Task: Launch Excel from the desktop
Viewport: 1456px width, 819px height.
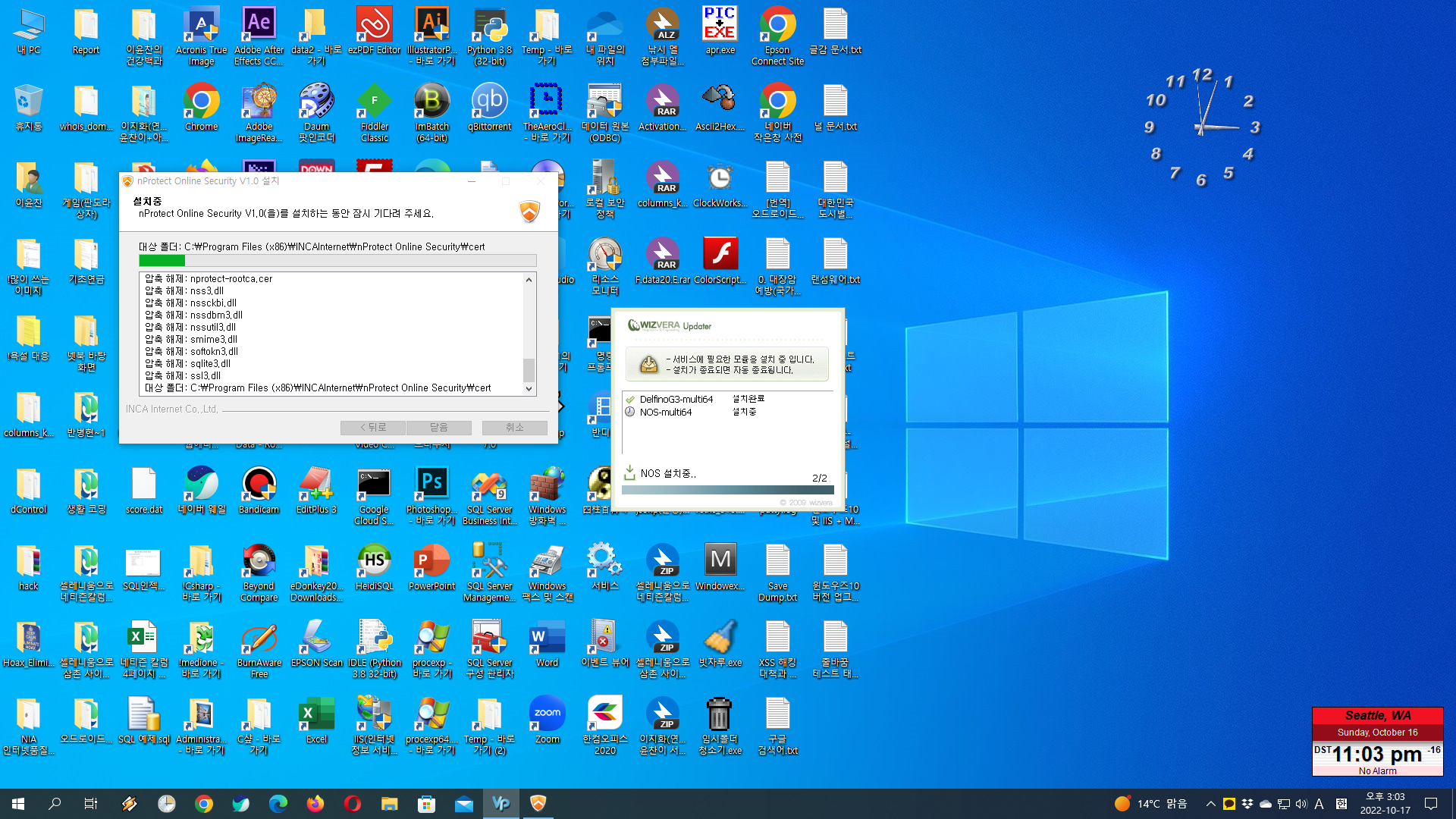Action: [316, 720]
